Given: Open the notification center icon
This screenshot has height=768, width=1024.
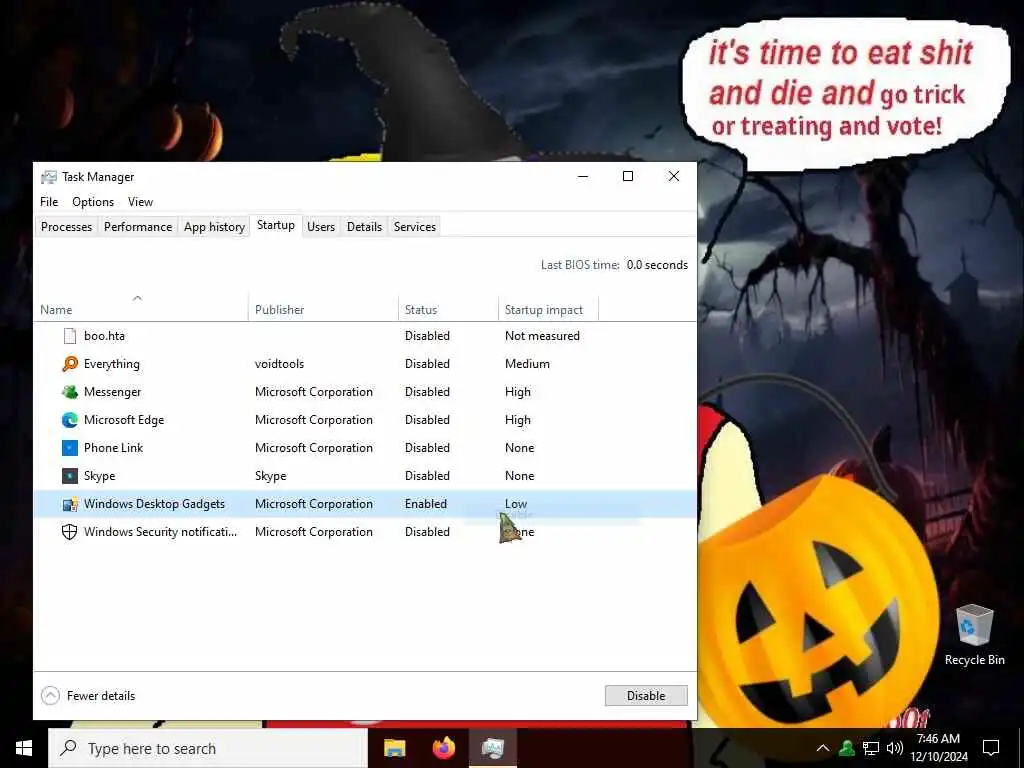Looking at the screenshot, I should click(991, 748).
